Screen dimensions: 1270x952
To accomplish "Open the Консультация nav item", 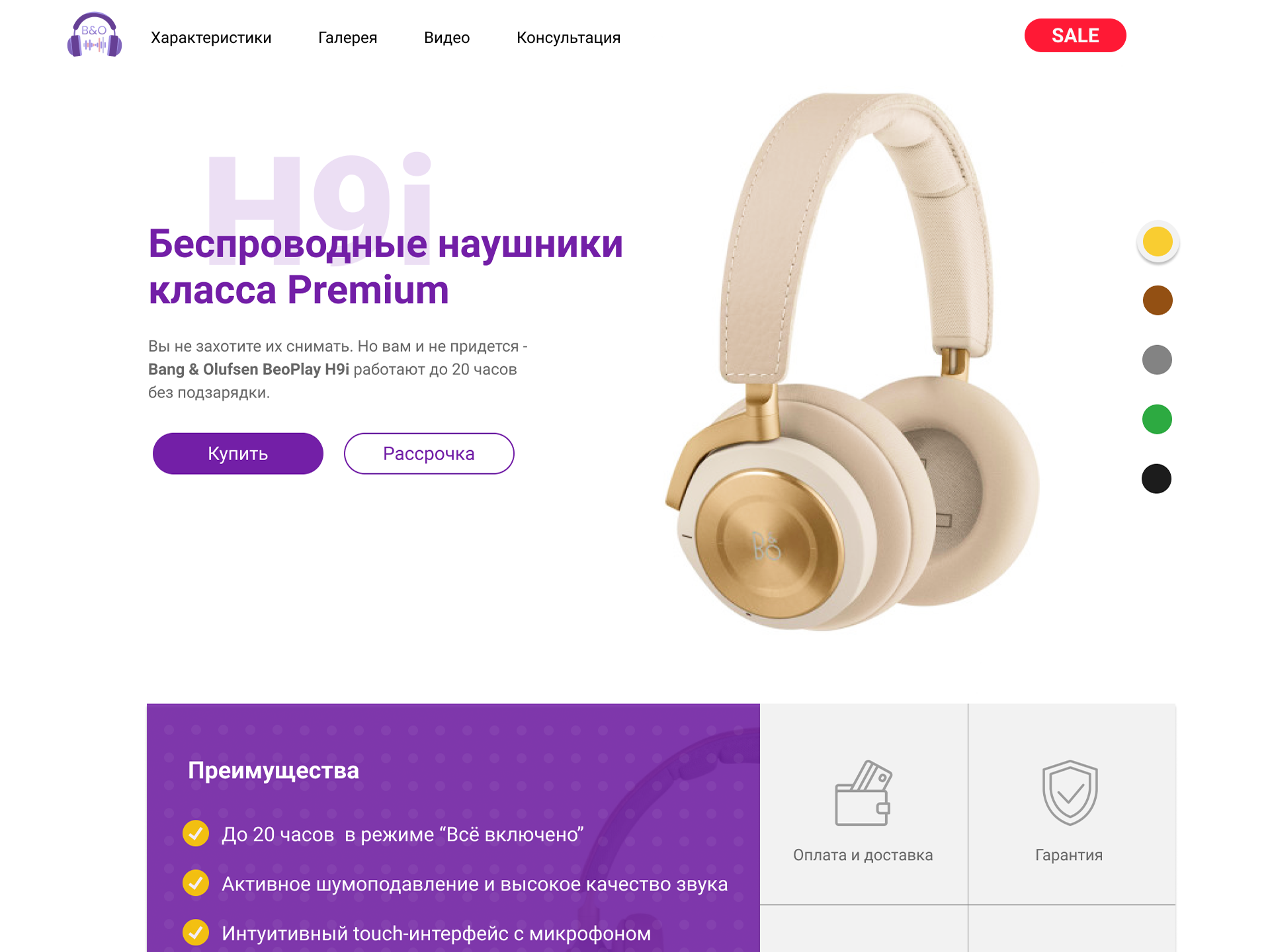I will tap(569, 38).
